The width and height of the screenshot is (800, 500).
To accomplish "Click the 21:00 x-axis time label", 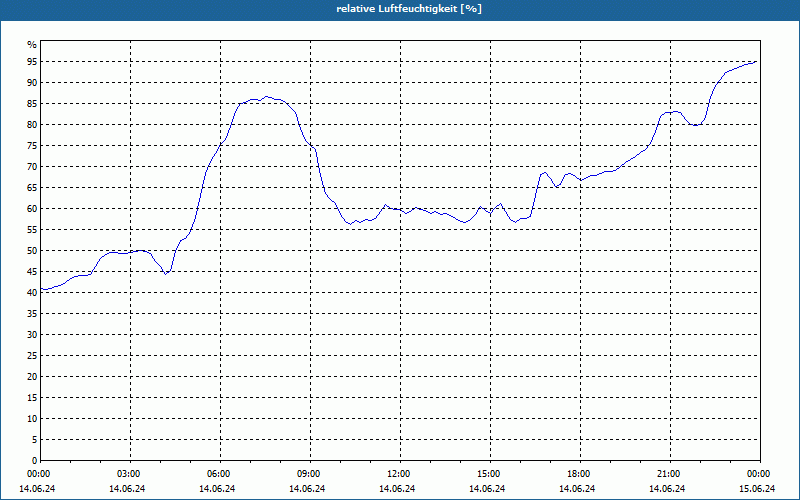I will coord(668,474).
